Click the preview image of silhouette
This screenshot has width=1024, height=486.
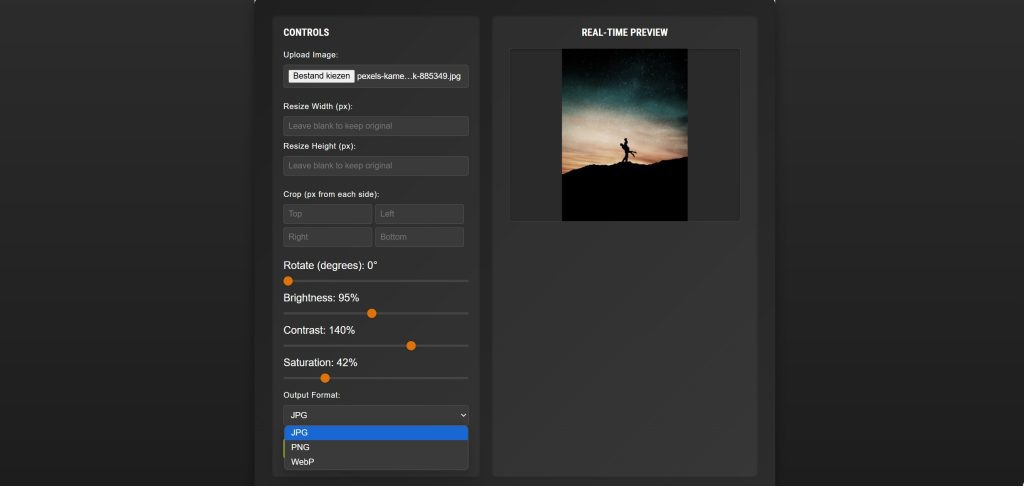(x=625, y=135)
